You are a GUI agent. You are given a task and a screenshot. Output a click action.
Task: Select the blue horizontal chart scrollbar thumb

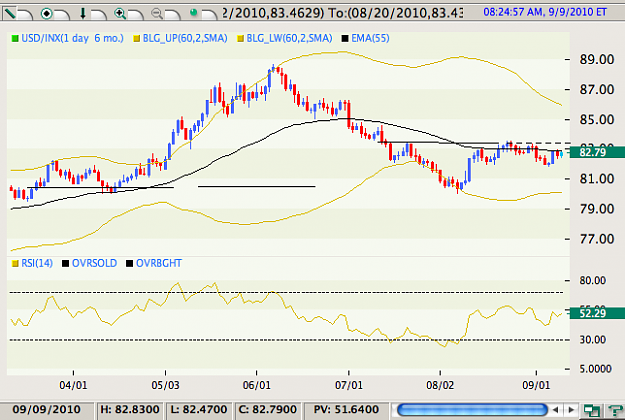pyautogui.click(x=472, y=410)
